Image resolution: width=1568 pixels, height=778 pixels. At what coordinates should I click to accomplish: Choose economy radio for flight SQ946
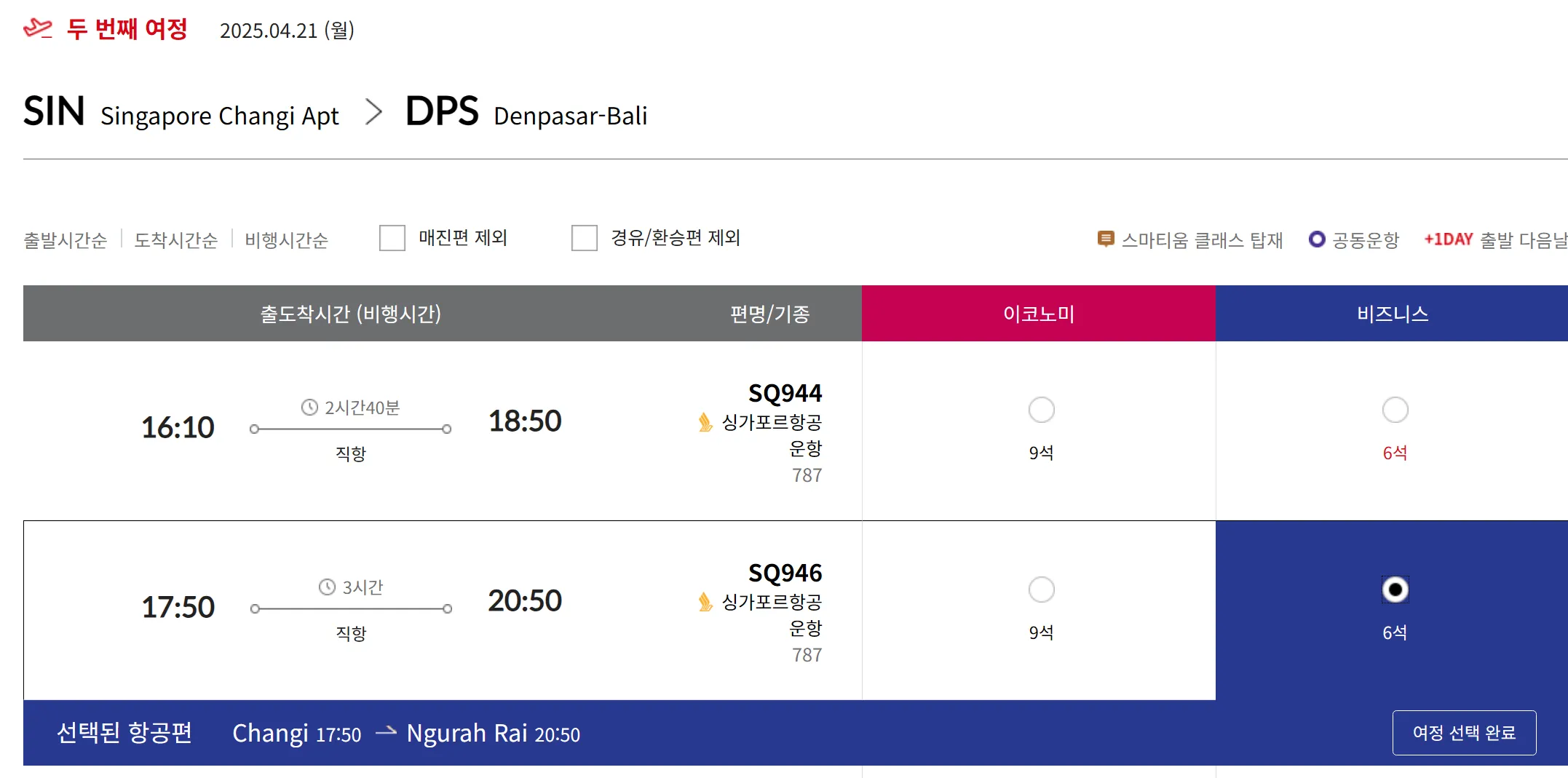[x=1041, y=590]
